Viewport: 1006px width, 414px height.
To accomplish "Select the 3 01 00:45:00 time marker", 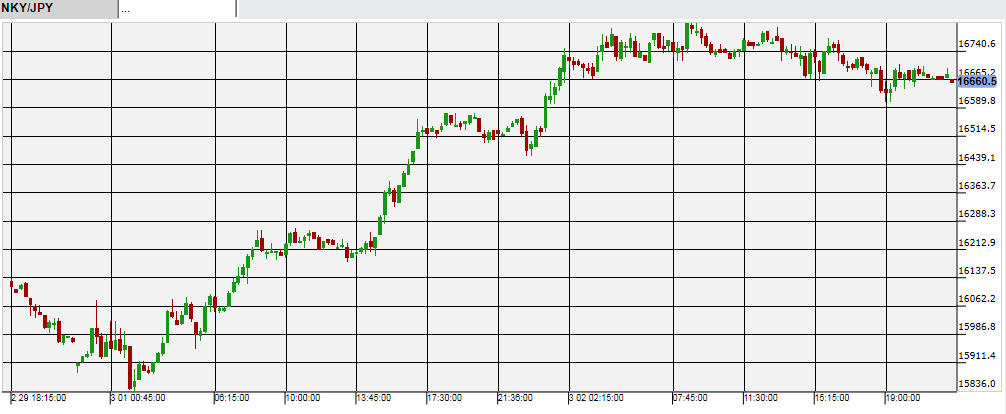I will click(x=138, y=398).
